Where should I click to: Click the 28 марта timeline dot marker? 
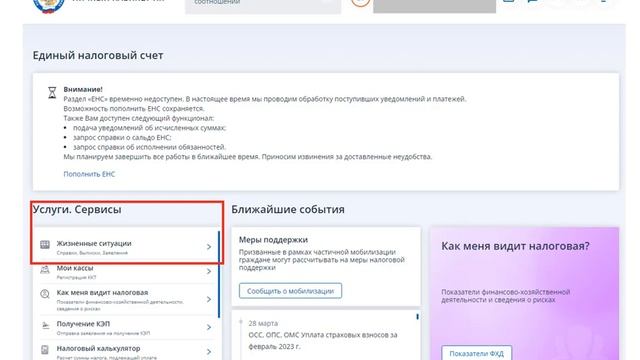click(x=241, y=322)
